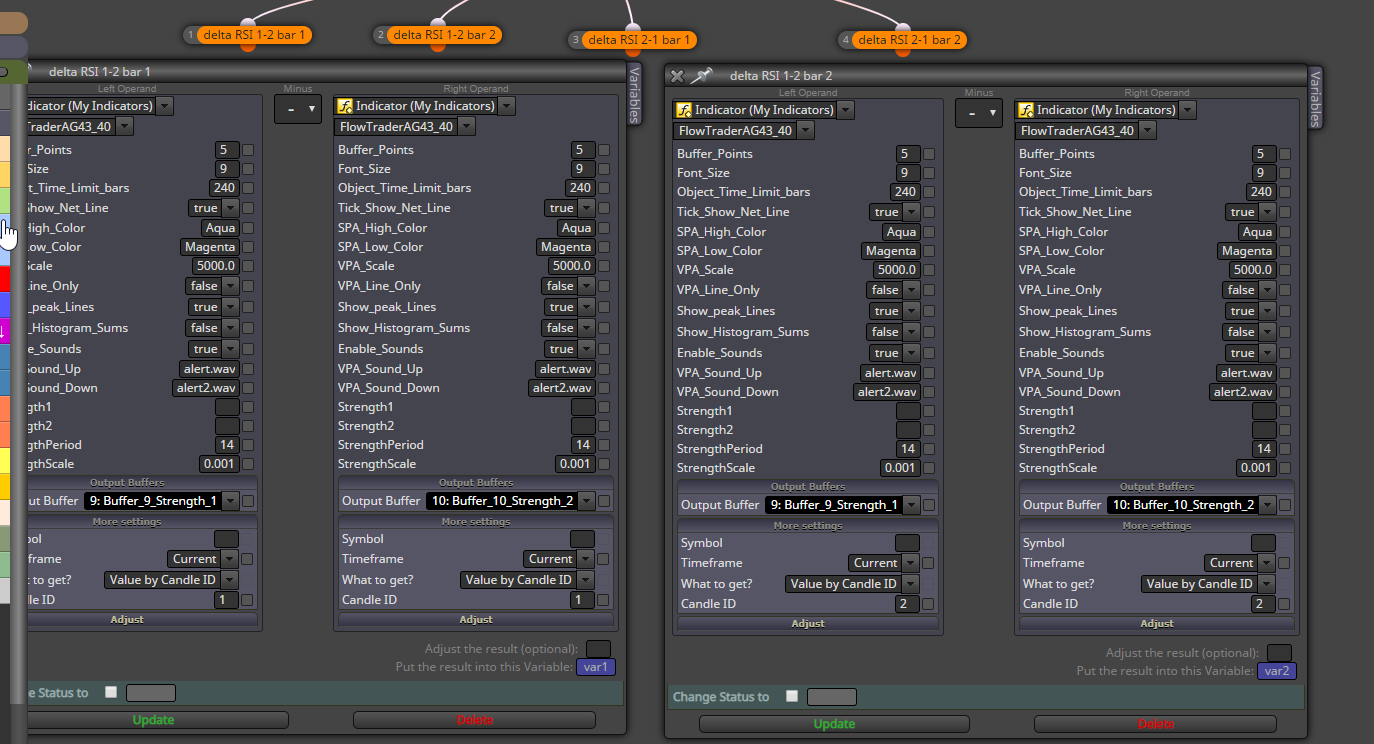Click the Update button in bar 1 panel
This screenshot has width=1374, height=744.
pos(153,720)
